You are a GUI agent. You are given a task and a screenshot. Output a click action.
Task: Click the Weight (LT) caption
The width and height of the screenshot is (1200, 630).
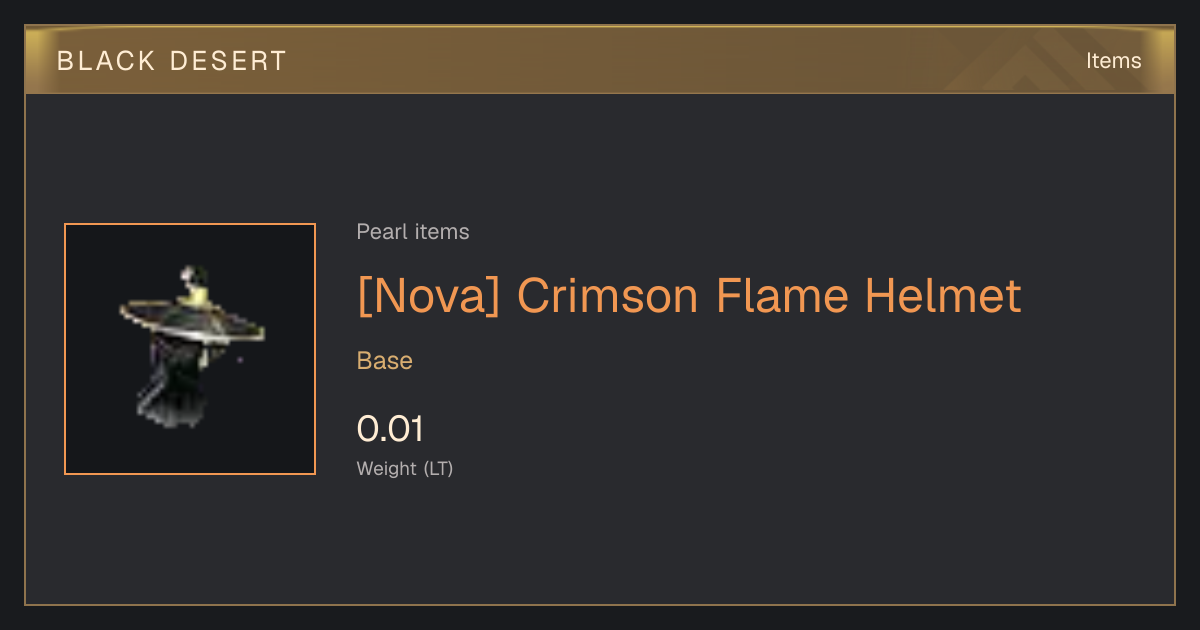pos(405,468)
